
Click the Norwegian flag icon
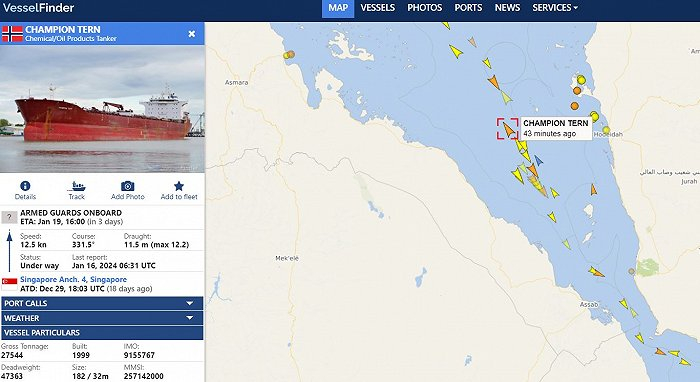click(x=12, y=34)
